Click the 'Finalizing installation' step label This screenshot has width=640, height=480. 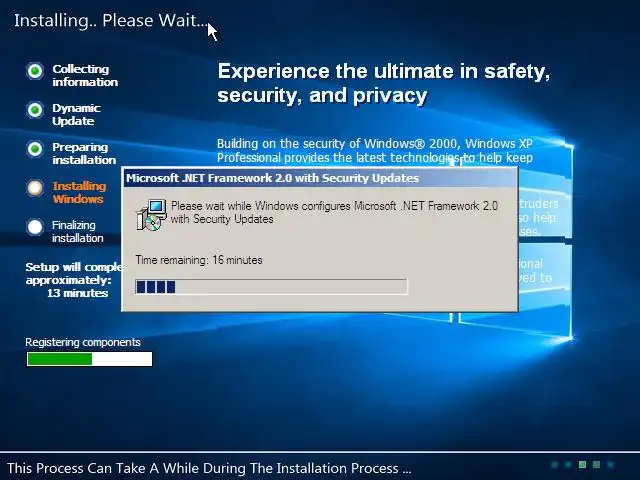point(78,231)
